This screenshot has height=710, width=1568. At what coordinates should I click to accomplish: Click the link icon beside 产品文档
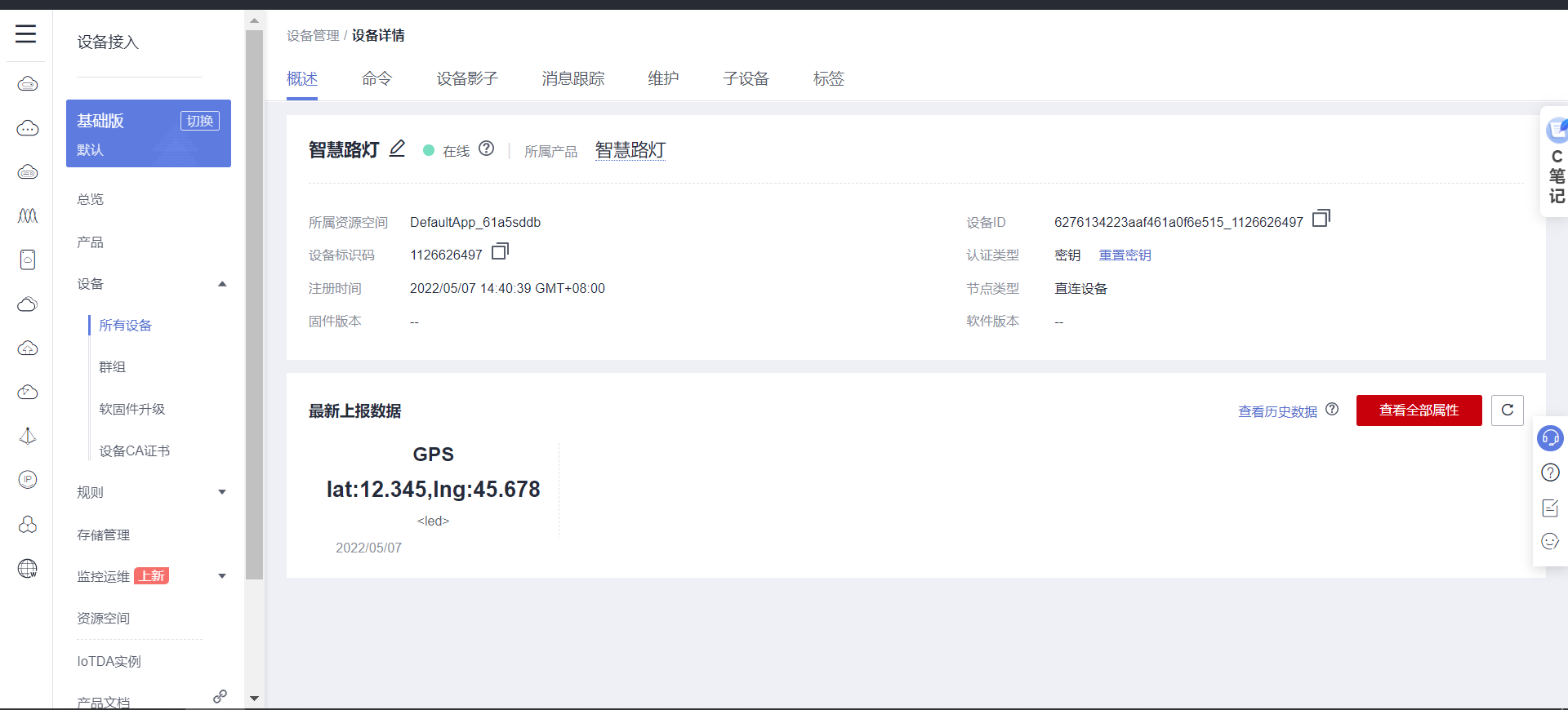[x=220, y=696]
